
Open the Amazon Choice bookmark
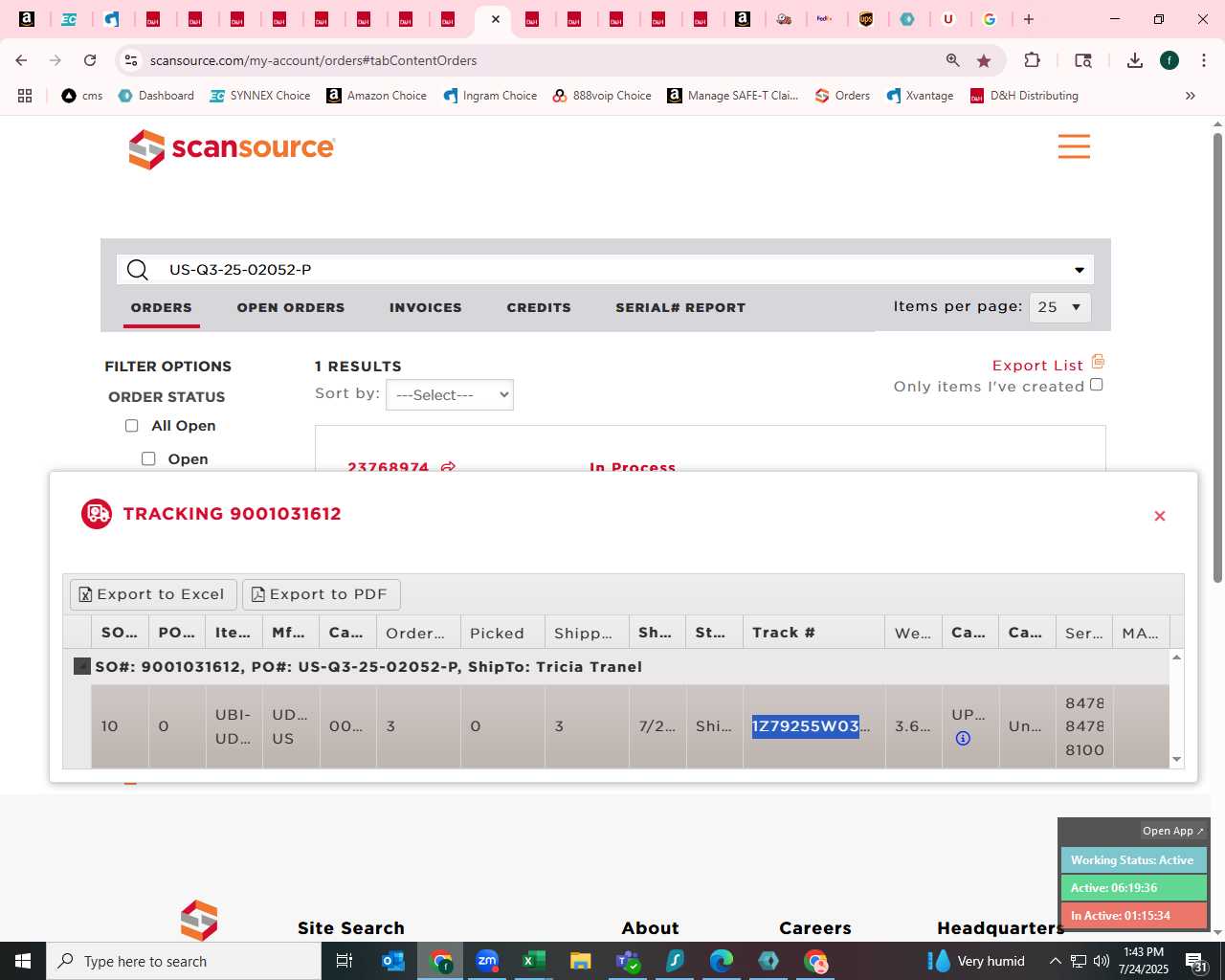(377, 96)
